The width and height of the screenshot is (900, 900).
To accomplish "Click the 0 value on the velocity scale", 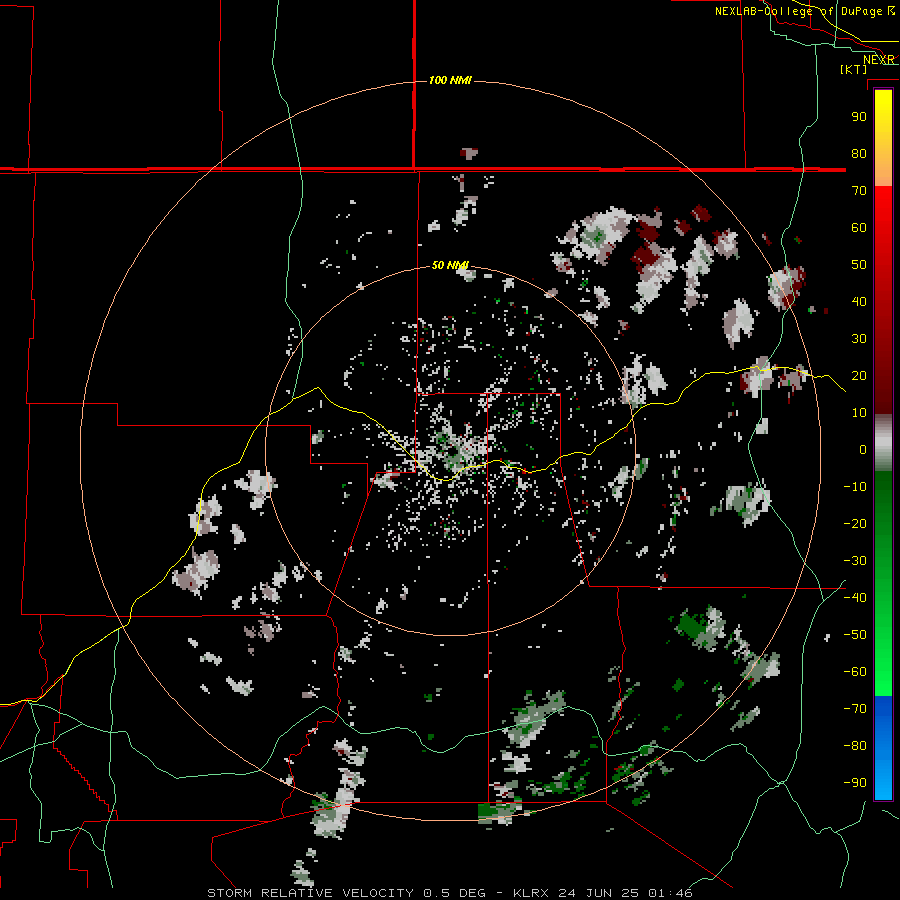I will [x=863, y=450].
